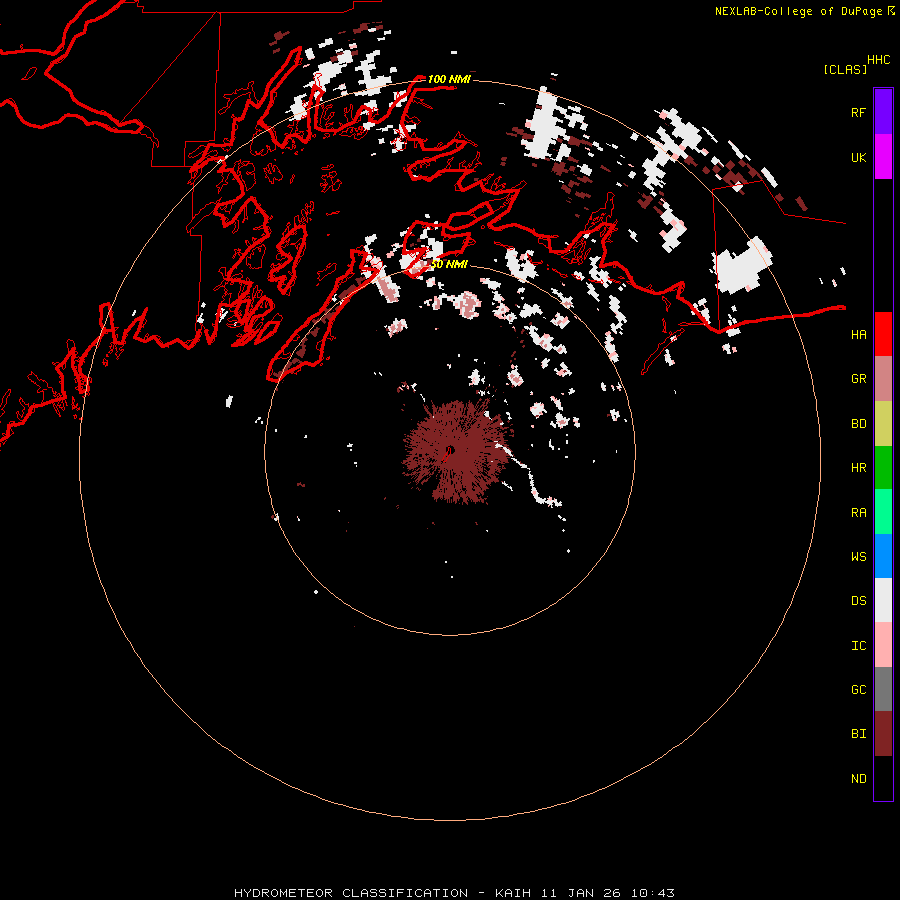Click the BI legend label
This screenshot has width=900, height=900.
[858, 734]
